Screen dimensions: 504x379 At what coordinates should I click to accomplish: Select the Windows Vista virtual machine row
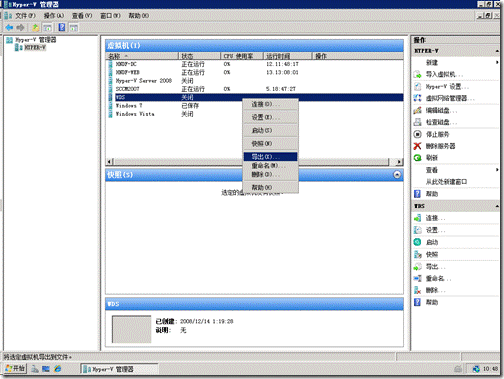pos(255,114)
